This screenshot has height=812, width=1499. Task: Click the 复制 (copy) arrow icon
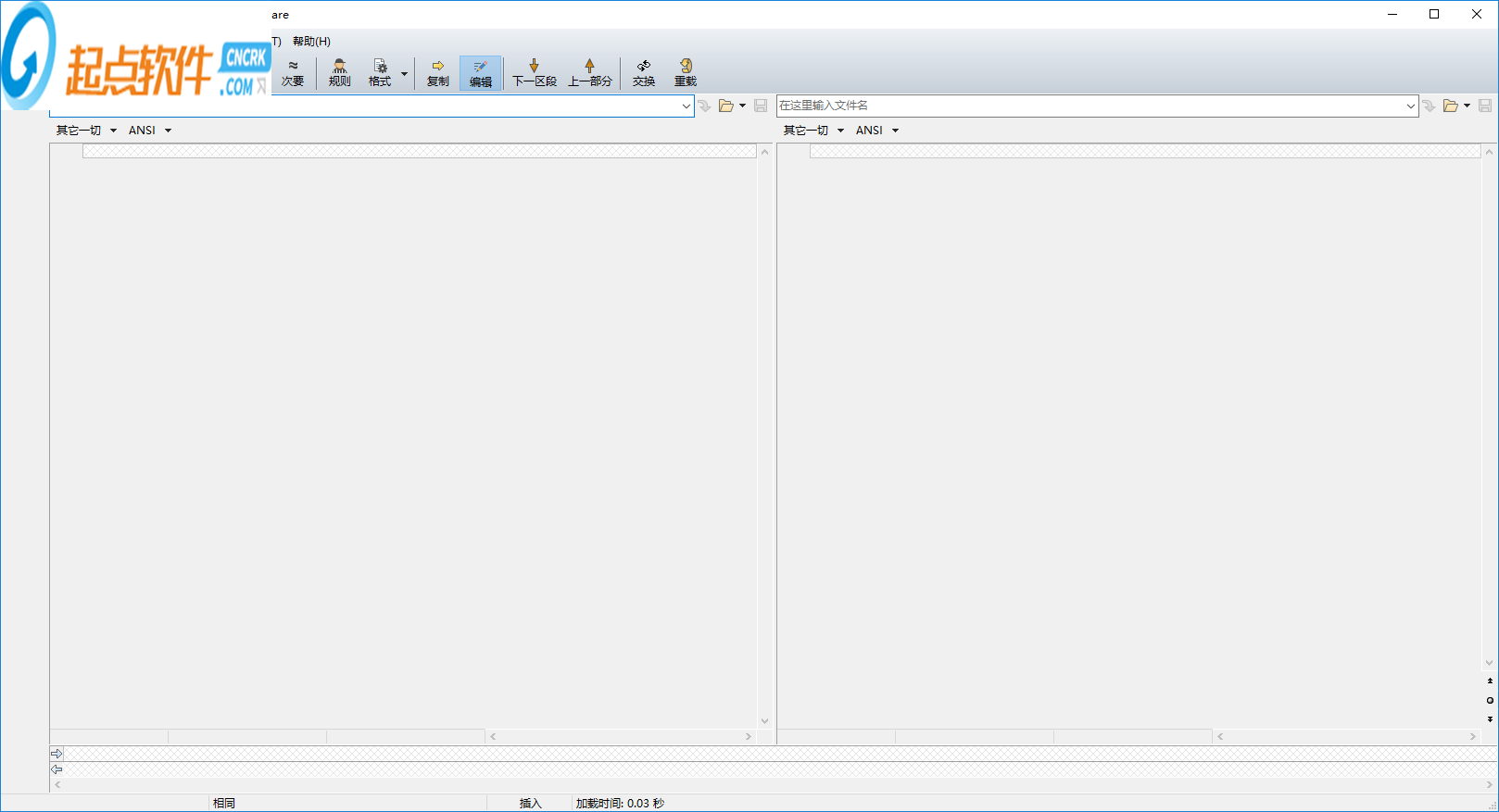[438, 73]
